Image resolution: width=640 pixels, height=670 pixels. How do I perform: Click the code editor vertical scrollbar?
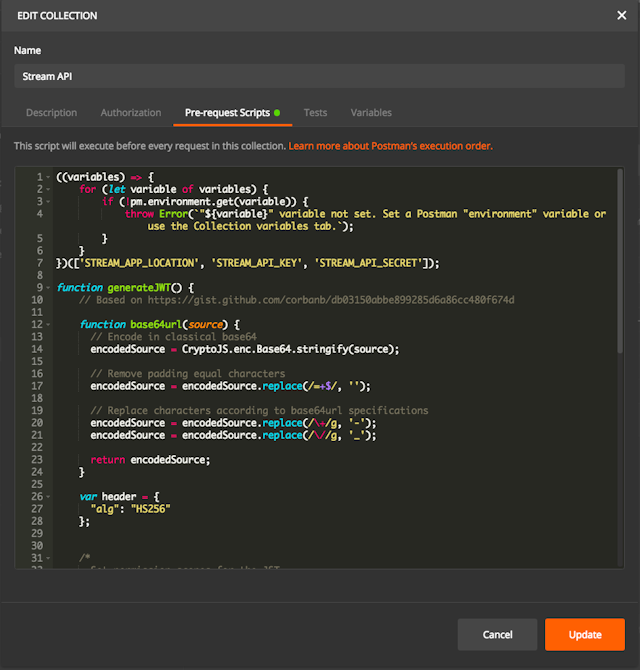(620, 260)
